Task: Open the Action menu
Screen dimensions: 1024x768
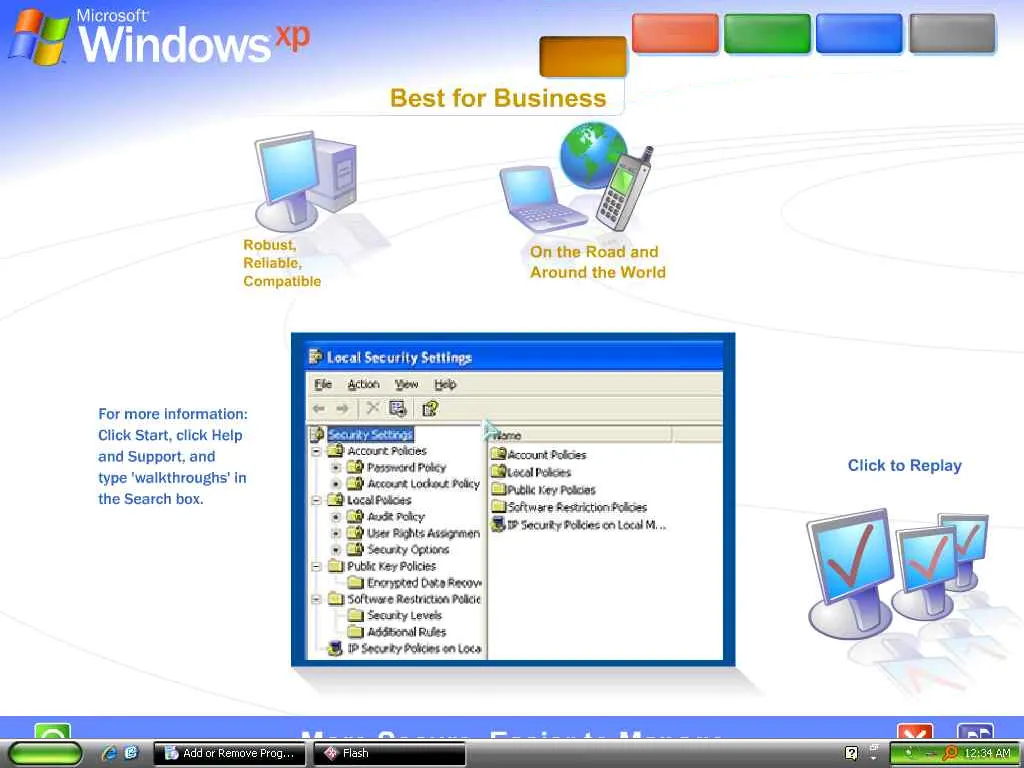Action: pos(363,384)
